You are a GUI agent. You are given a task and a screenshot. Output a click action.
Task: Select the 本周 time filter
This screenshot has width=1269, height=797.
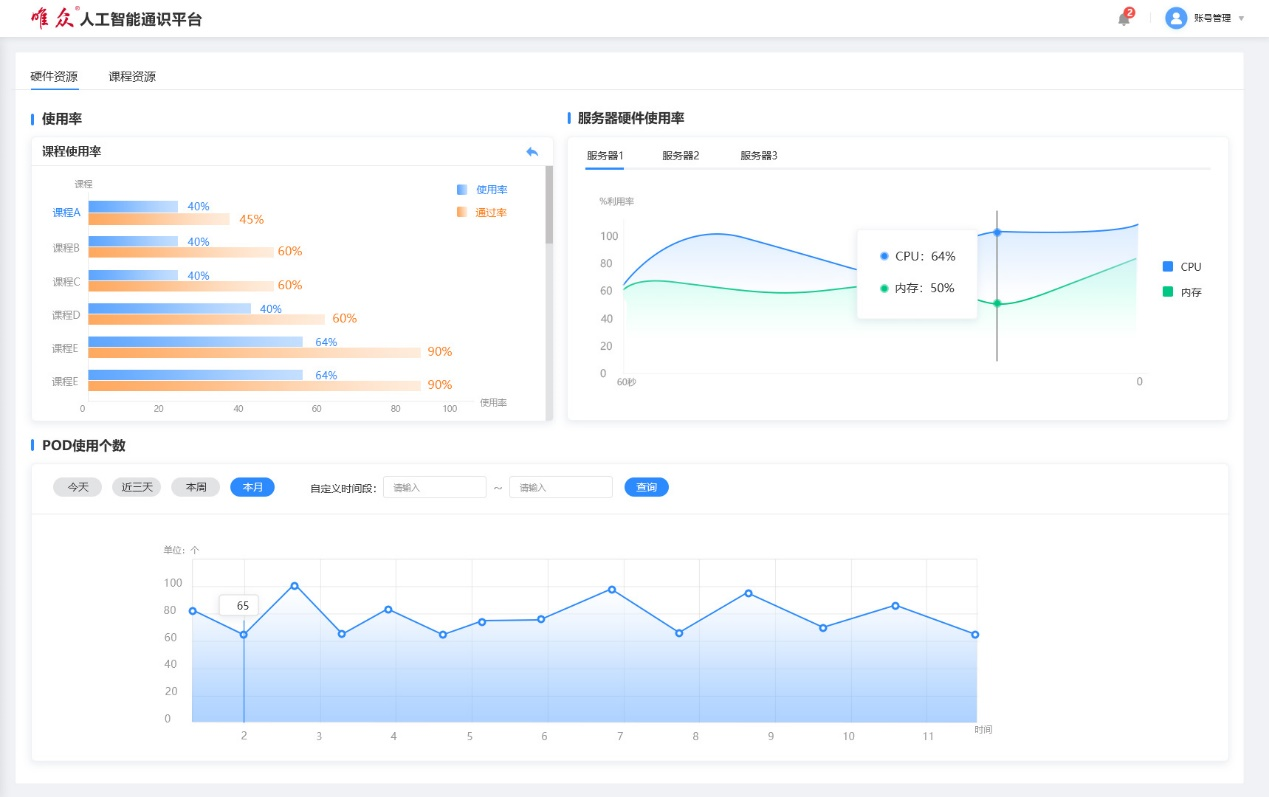tap(195, 487)
